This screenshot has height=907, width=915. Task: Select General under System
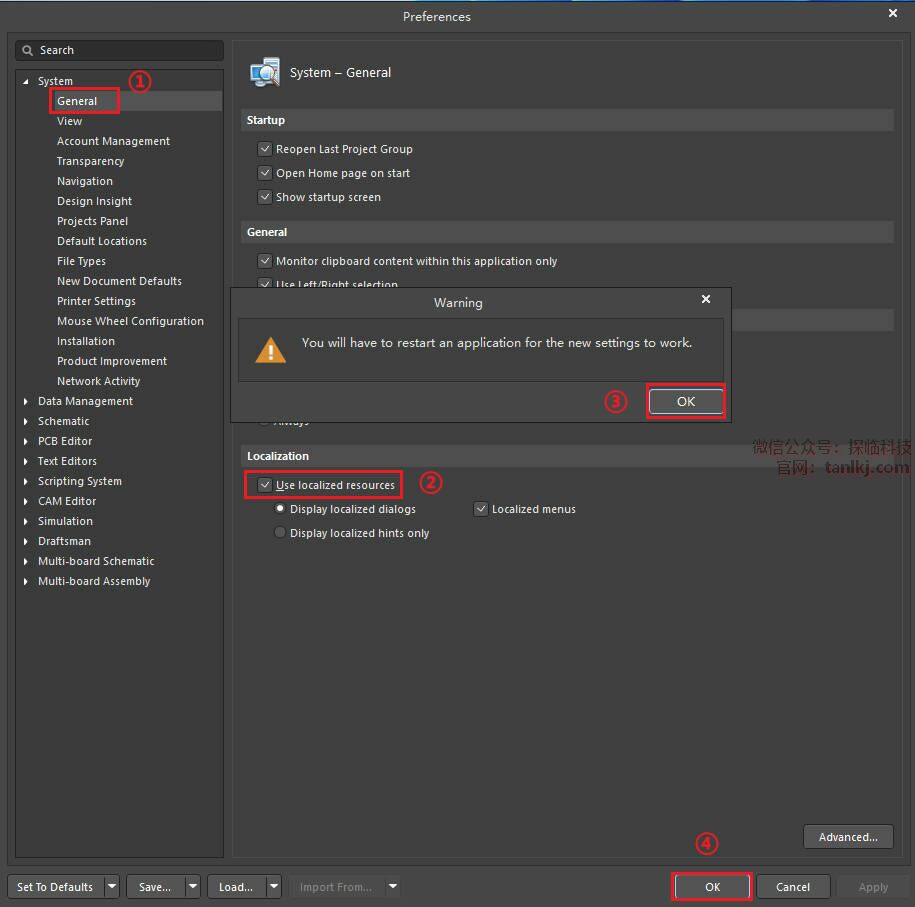tap(77, 101)
